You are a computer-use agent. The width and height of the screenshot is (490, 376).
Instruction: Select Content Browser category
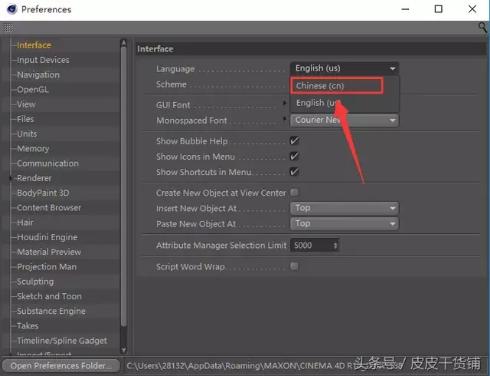point(49,208)
